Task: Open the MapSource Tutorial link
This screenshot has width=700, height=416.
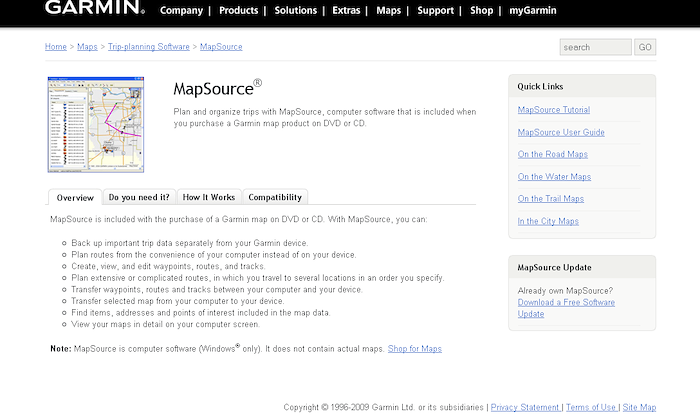Action: (x=554, y=110)
